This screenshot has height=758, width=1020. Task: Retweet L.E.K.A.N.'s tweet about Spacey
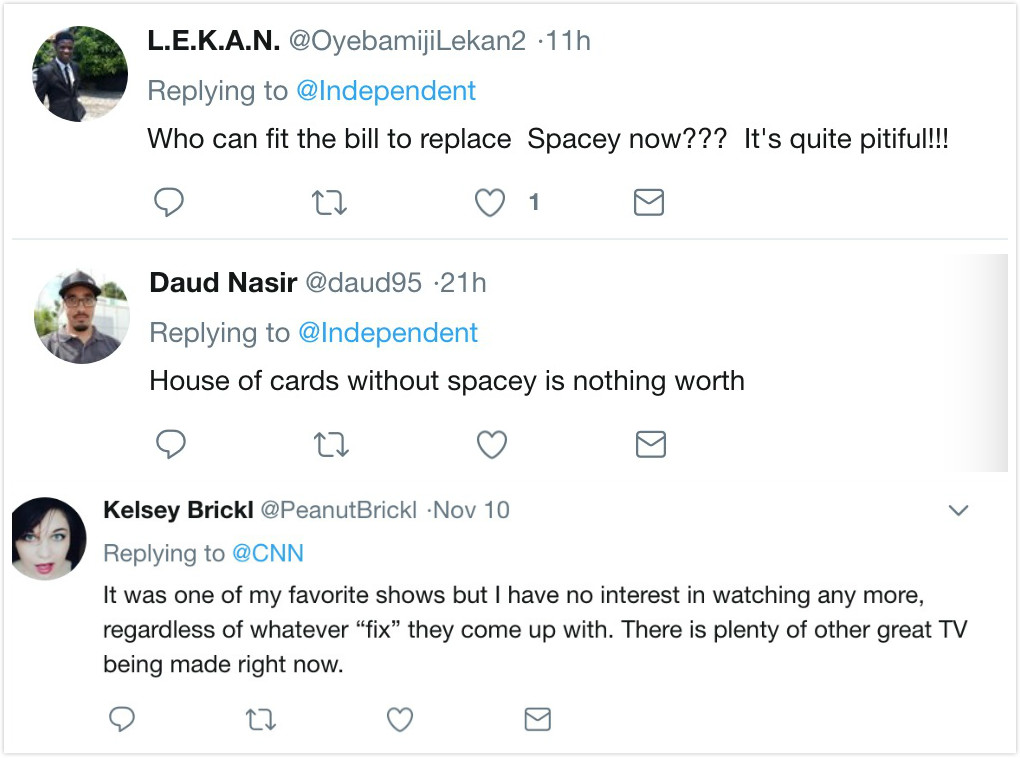tap(328, 203)
